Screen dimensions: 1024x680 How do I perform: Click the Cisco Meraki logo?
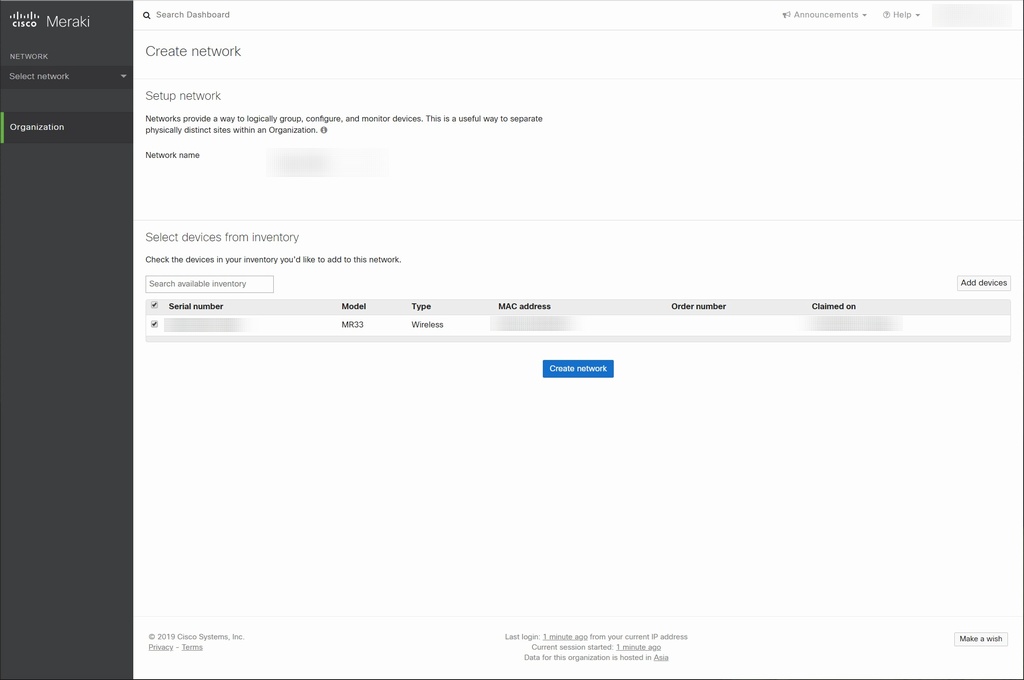tap(50, 20)
